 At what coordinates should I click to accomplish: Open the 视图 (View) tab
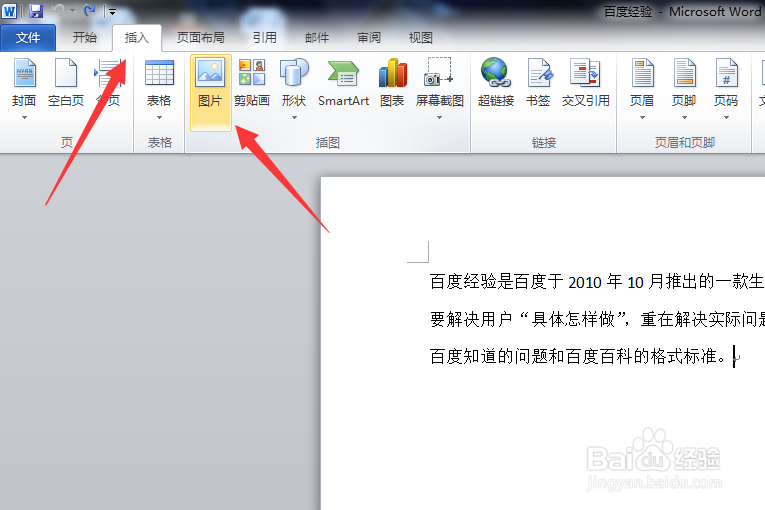421,38
